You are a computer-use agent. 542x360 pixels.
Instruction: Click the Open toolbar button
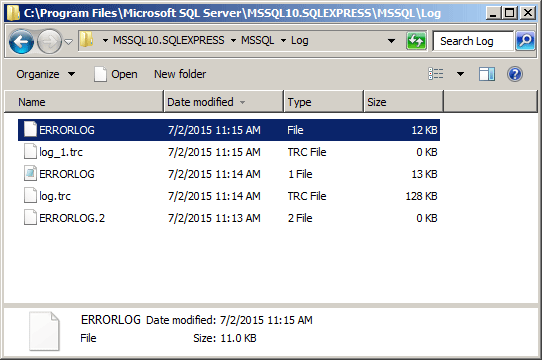coord(116,74)
